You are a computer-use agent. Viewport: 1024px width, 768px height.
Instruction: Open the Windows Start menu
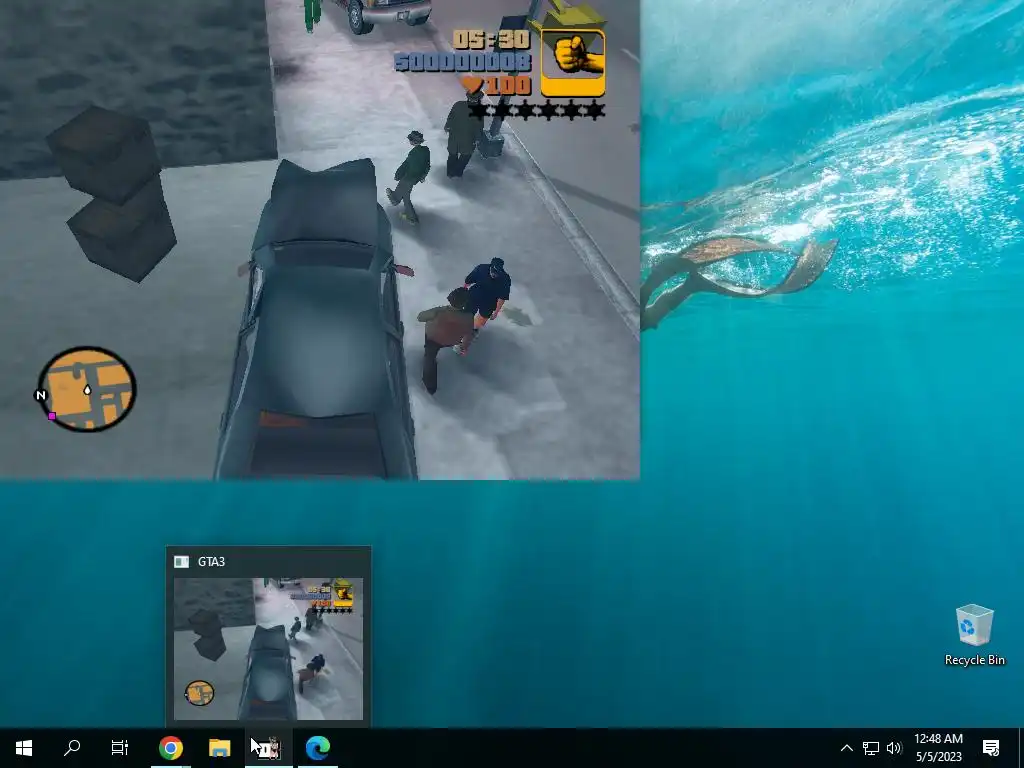click(24, 748)
